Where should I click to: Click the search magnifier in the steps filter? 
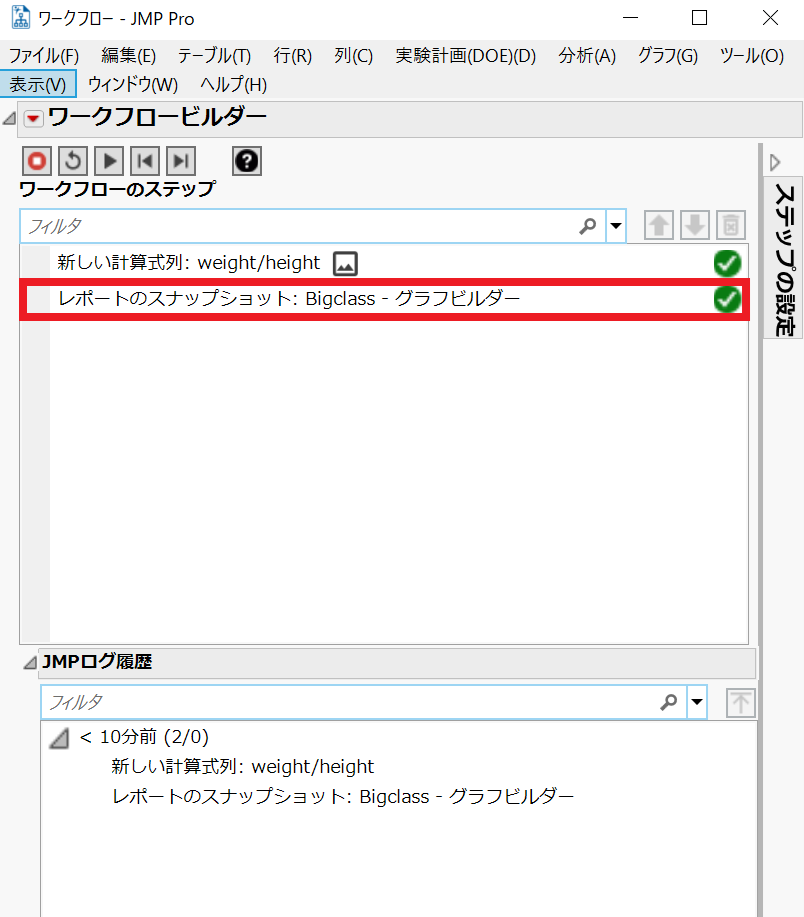point(588,226)
